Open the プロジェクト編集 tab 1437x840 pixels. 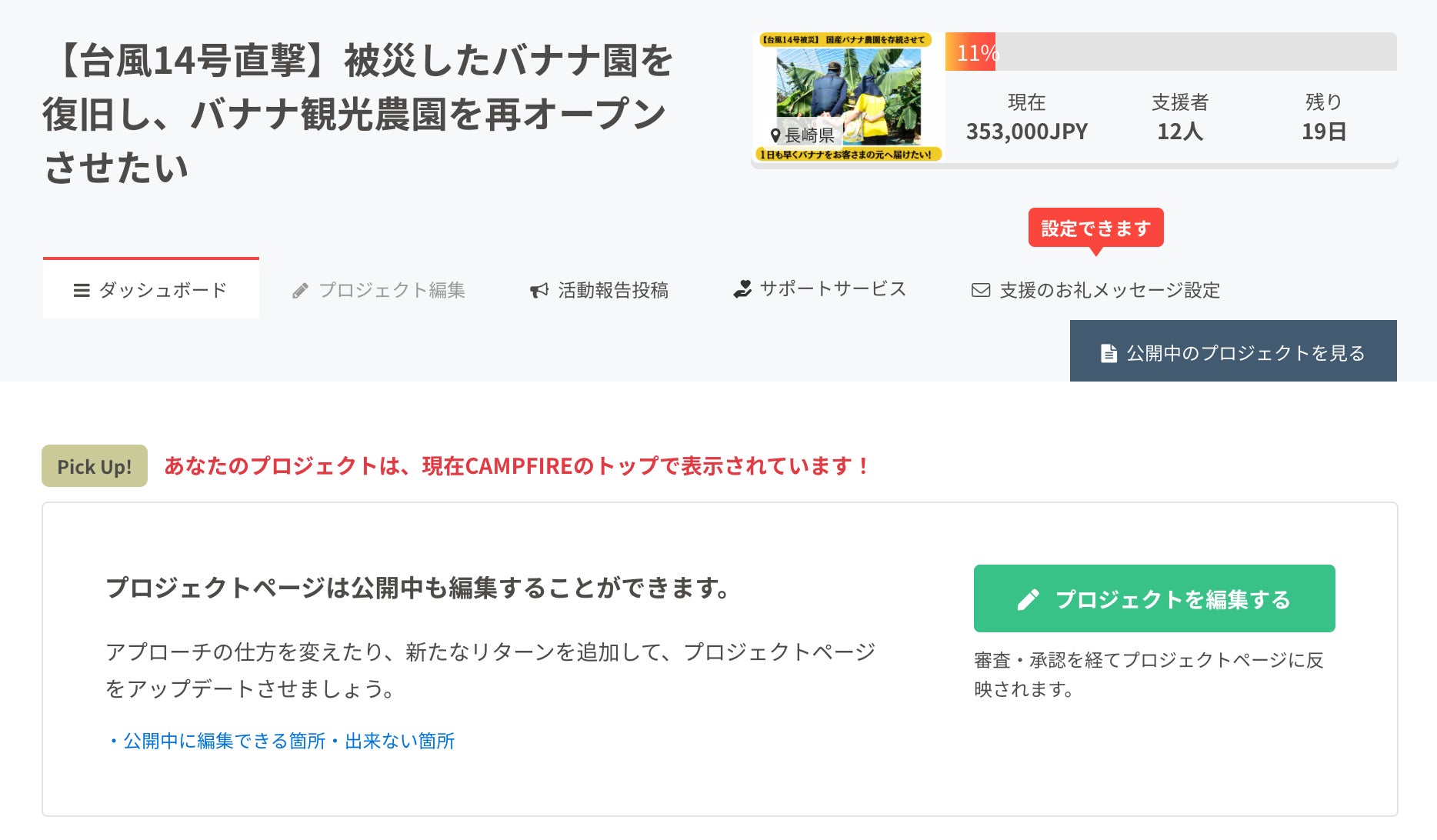392,290
